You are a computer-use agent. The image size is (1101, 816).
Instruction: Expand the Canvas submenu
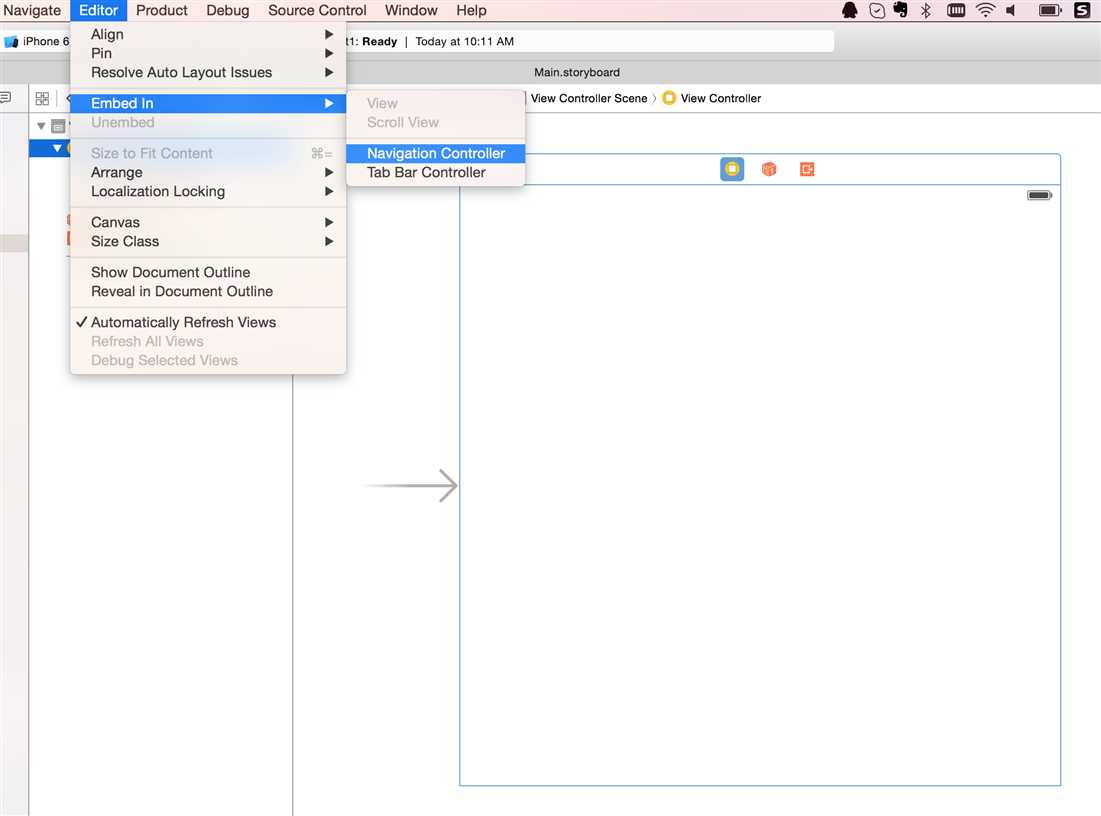208,223
